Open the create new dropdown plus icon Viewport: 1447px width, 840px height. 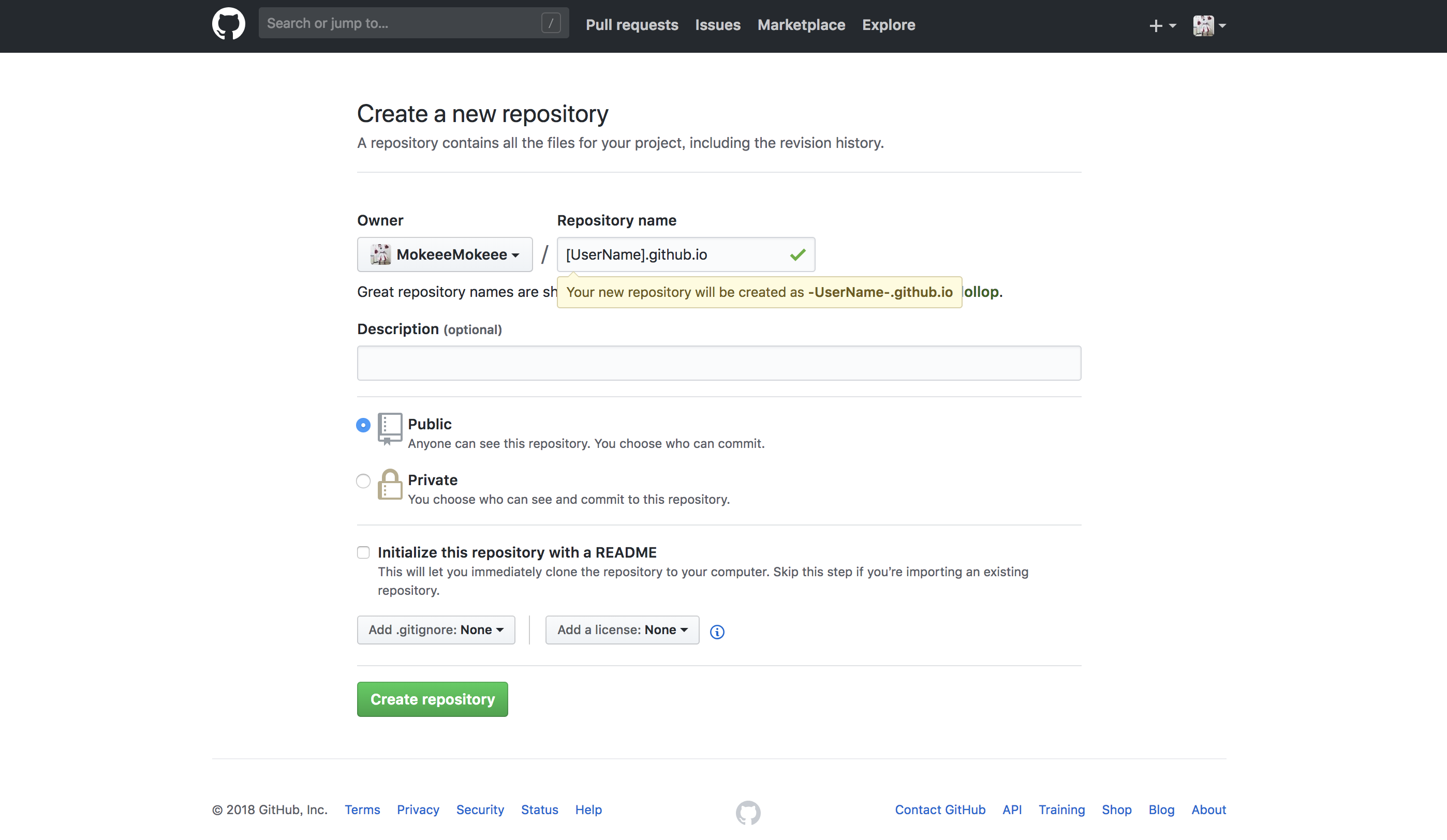1156,26
